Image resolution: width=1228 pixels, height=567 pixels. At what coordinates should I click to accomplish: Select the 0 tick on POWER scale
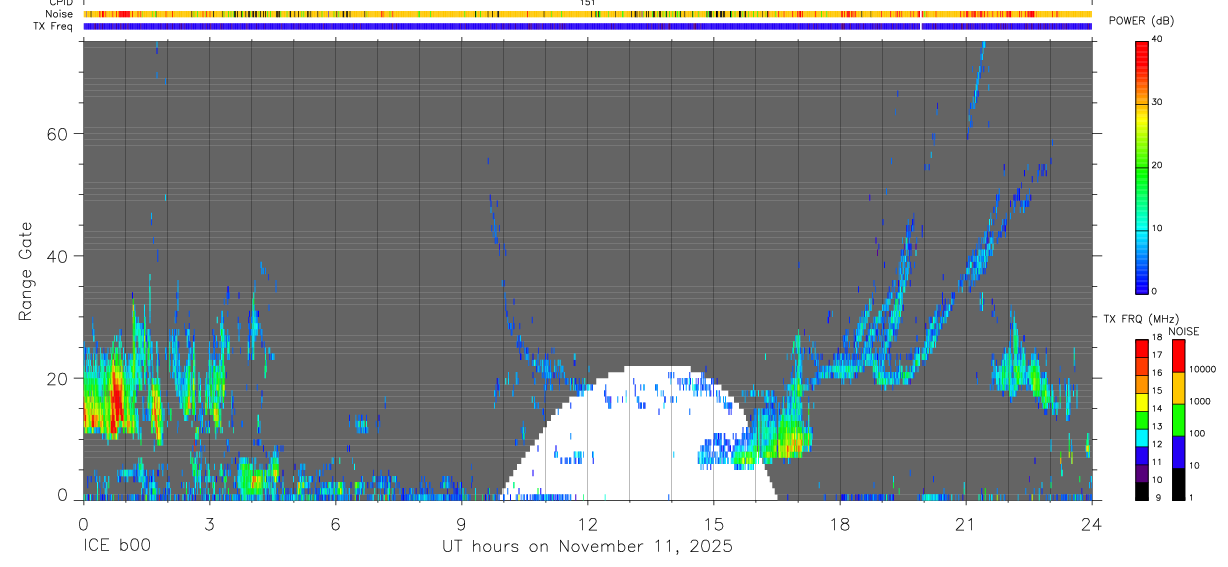coord(1154,291)
